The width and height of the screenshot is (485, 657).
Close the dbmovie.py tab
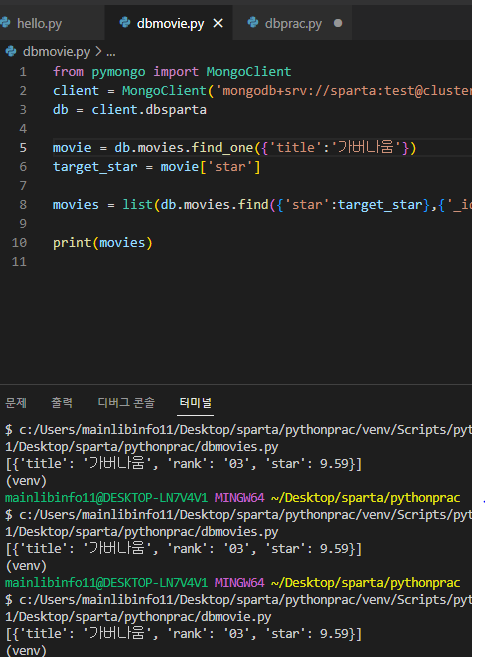(218, 23)
